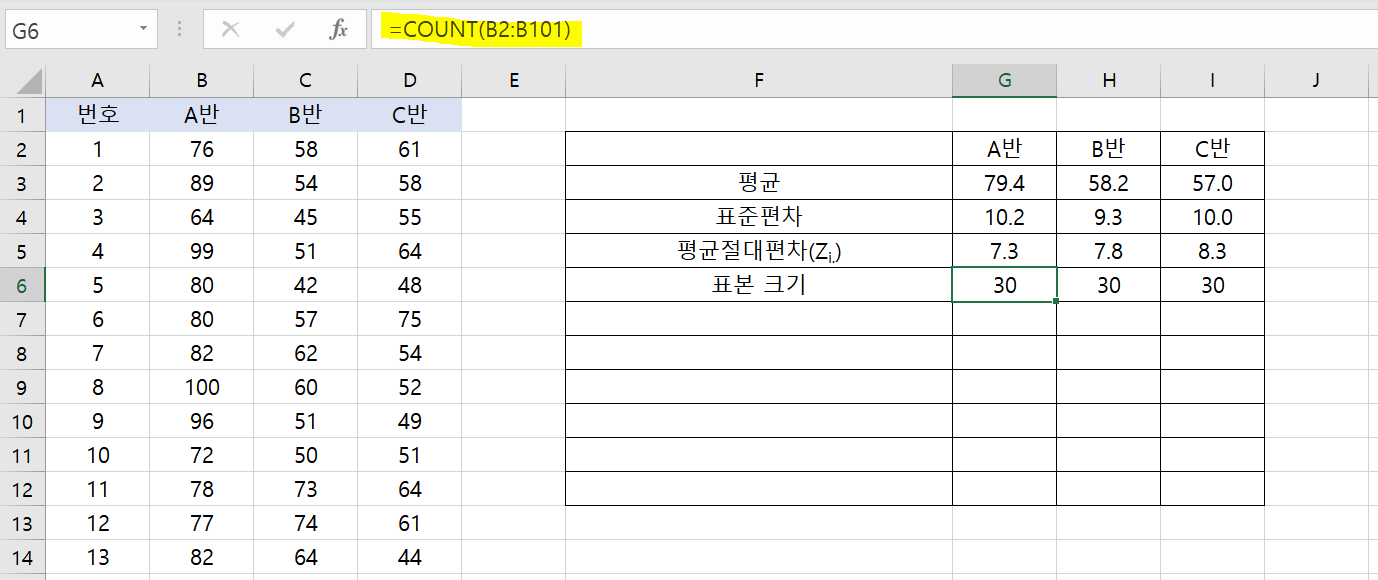Image resolution: width=1378 pixels, height=580 pixels.
Task: Select column E header
Action: (x=514, y=81)
